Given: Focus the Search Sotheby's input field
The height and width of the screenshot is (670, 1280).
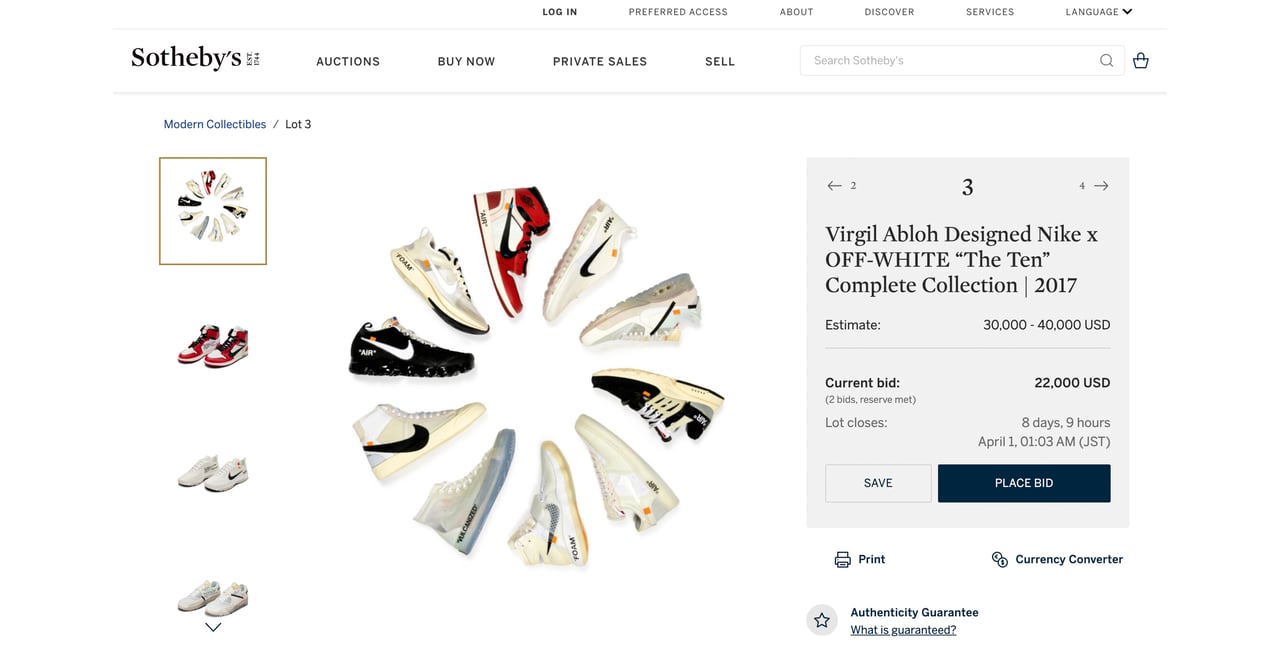Looking at the screenshot, I should click(950, 60).
